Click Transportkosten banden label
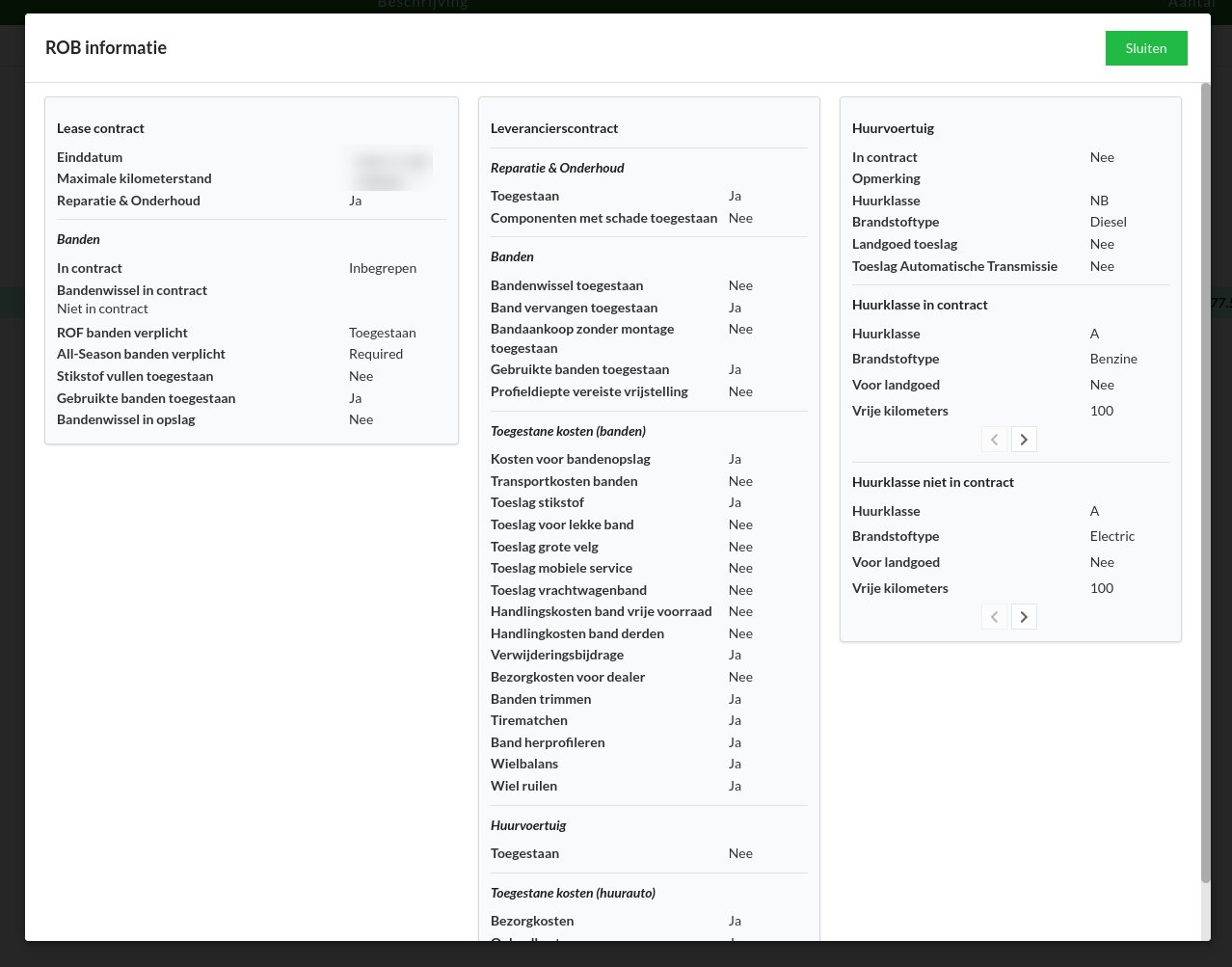 point(564,481)
